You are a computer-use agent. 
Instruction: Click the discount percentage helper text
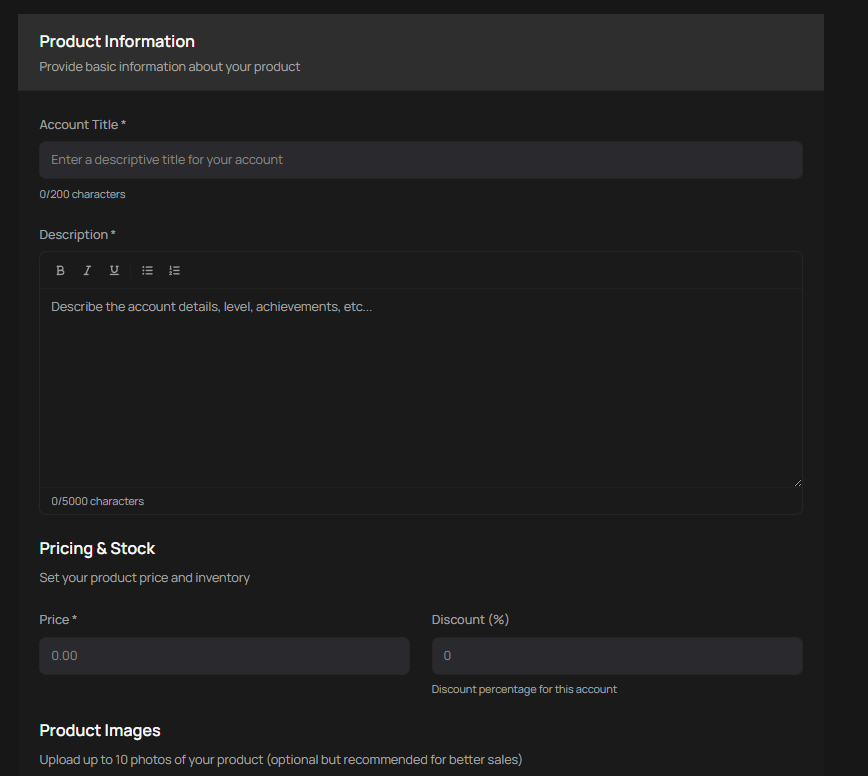(524, 690)
